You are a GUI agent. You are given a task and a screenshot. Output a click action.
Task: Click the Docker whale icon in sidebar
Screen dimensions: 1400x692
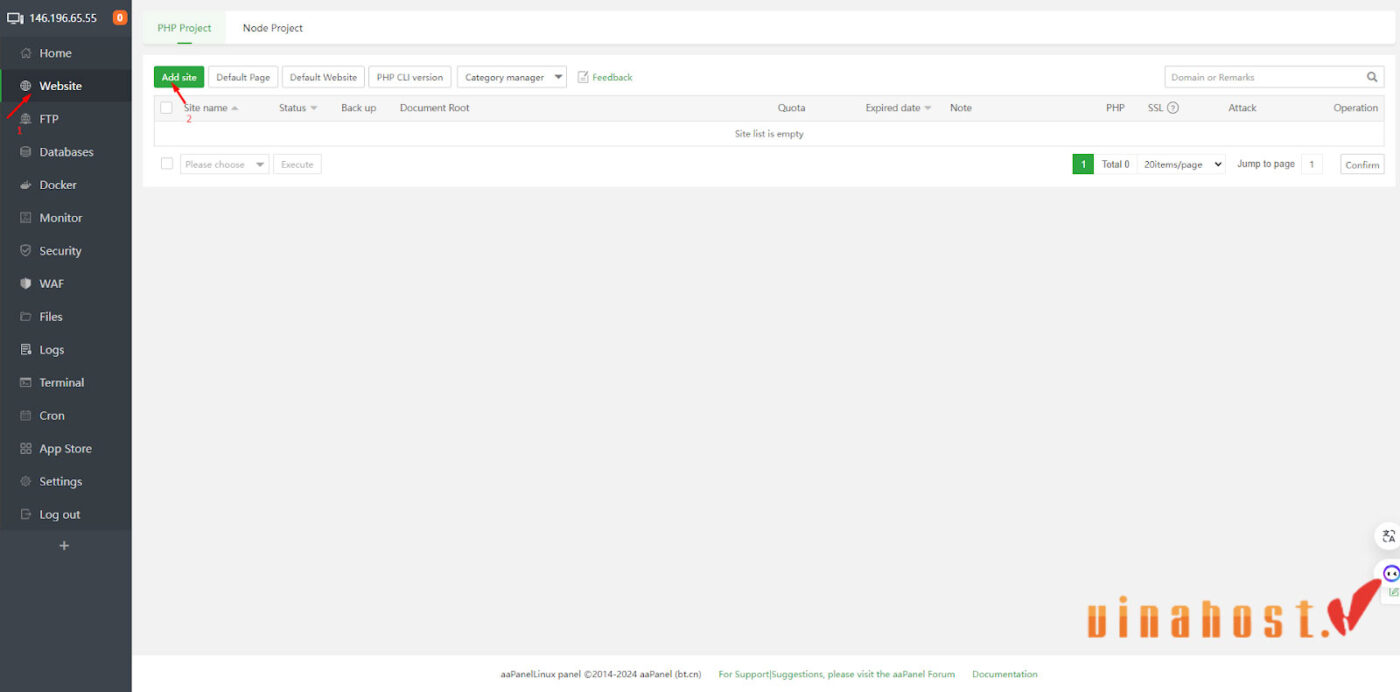pos(26,185)
